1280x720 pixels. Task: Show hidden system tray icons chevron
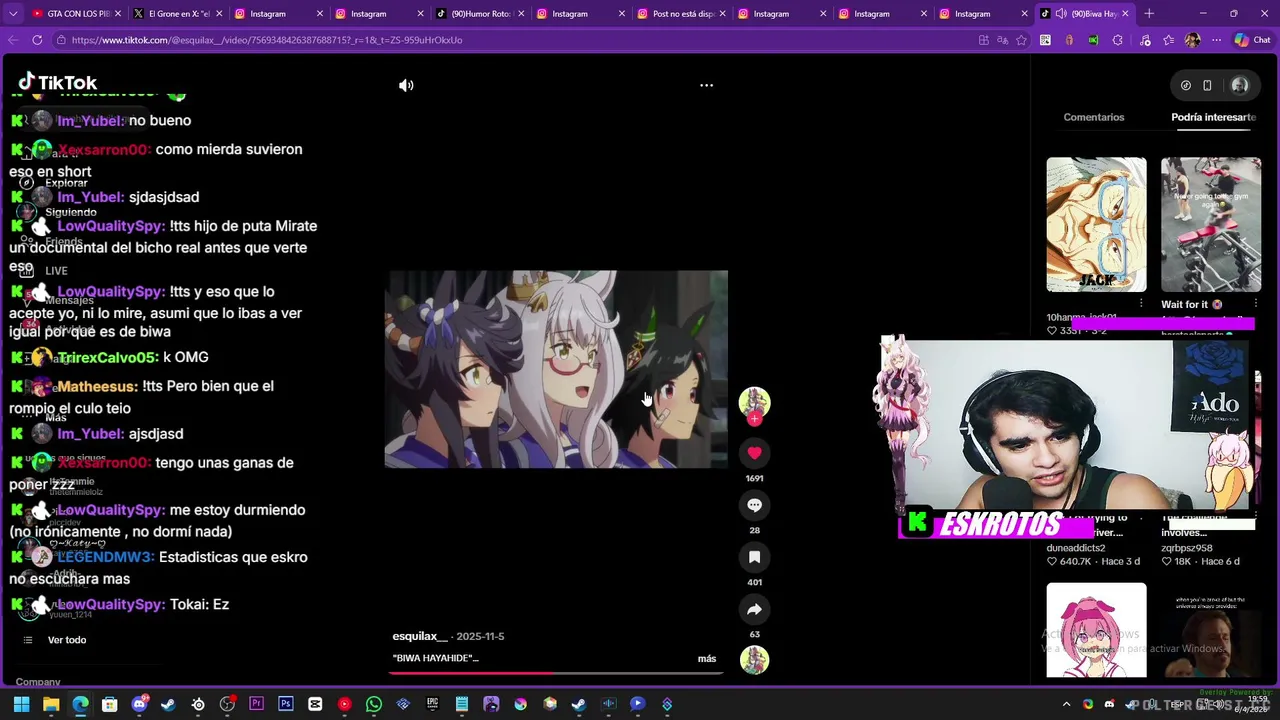pos(1066,704)
